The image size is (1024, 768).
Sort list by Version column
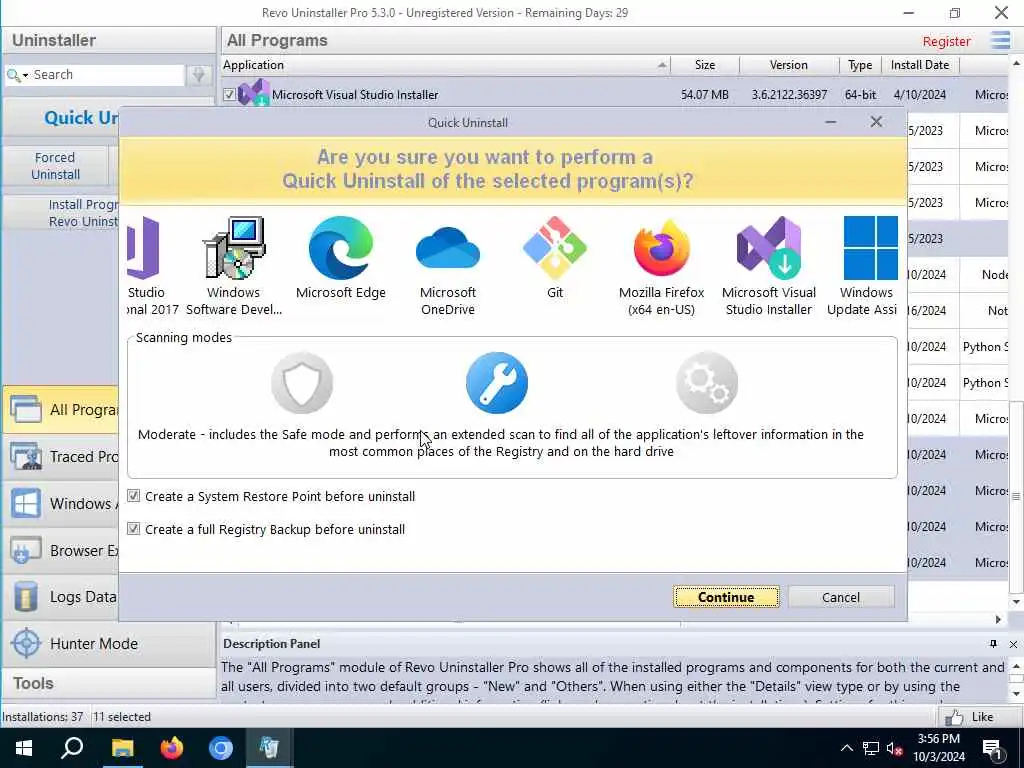[x=789, y=65]
